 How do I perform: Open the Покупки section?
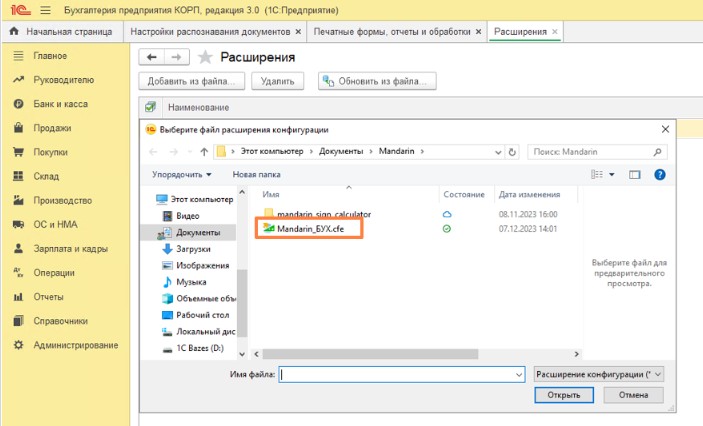coord(51,152)
